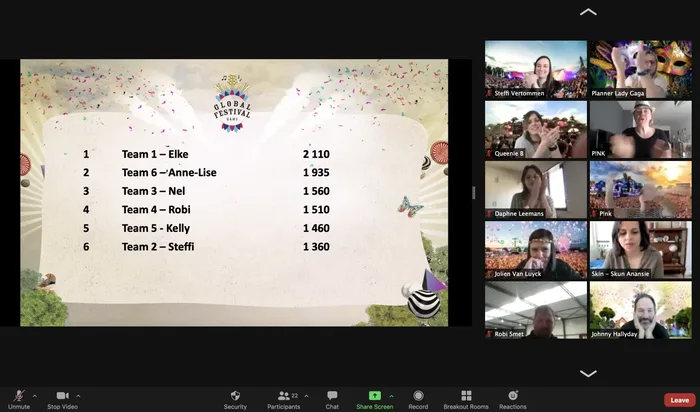Click 'Team 5 - Kelly' row text
The height and width of the screenshot is (412, 700).
click(156, 228)
